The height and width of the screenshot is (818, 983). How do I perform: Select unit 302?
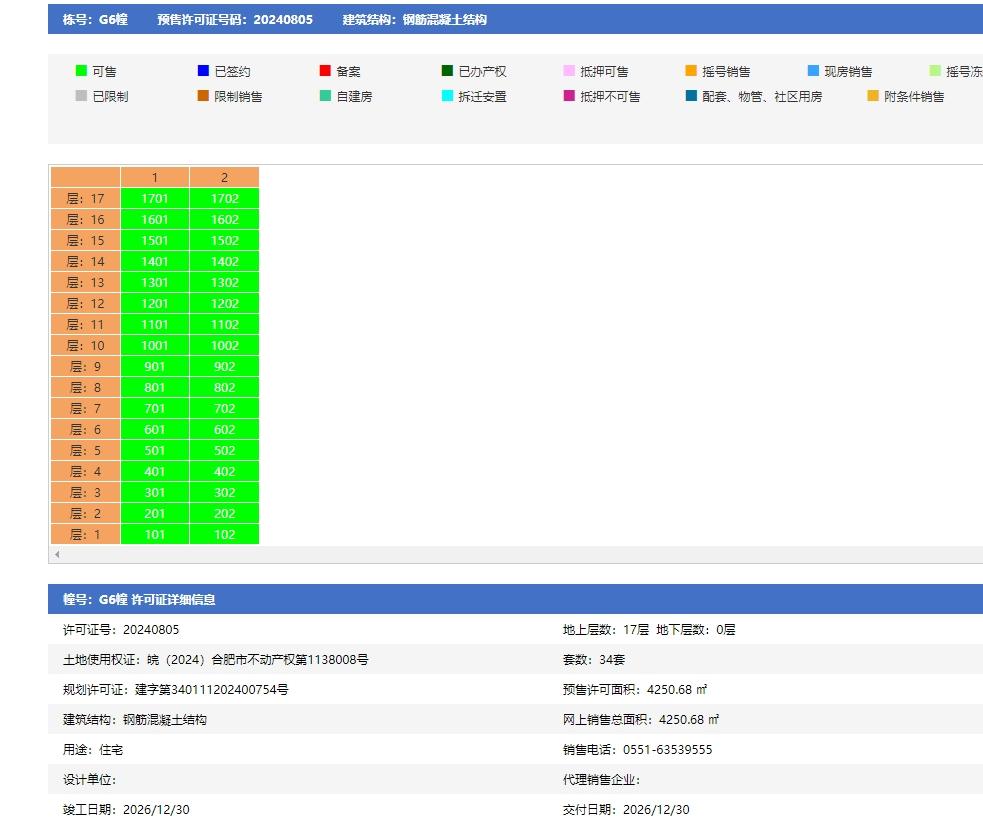(224, 493)
